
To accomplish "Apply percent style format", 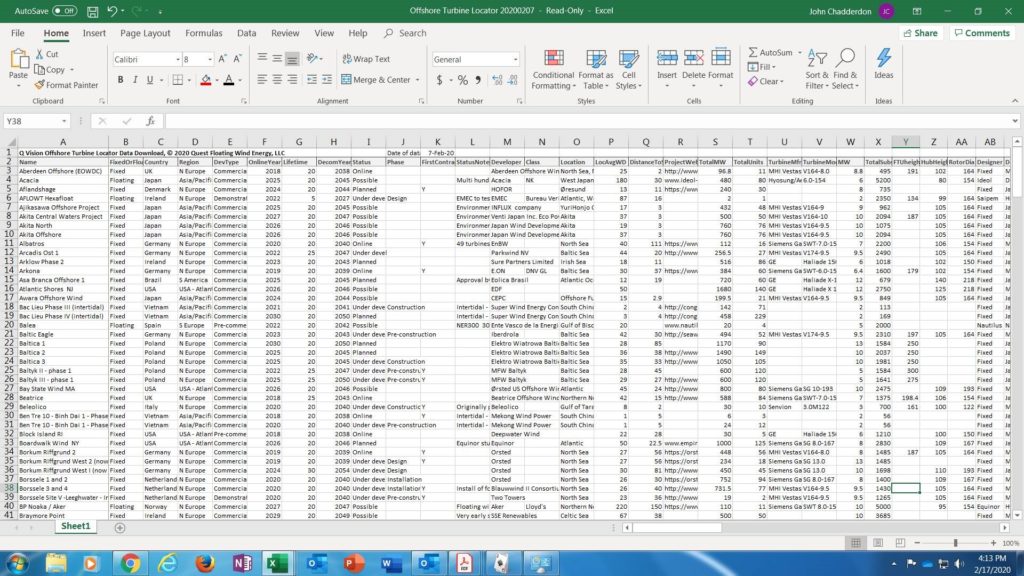I will (x=462, y=80).
